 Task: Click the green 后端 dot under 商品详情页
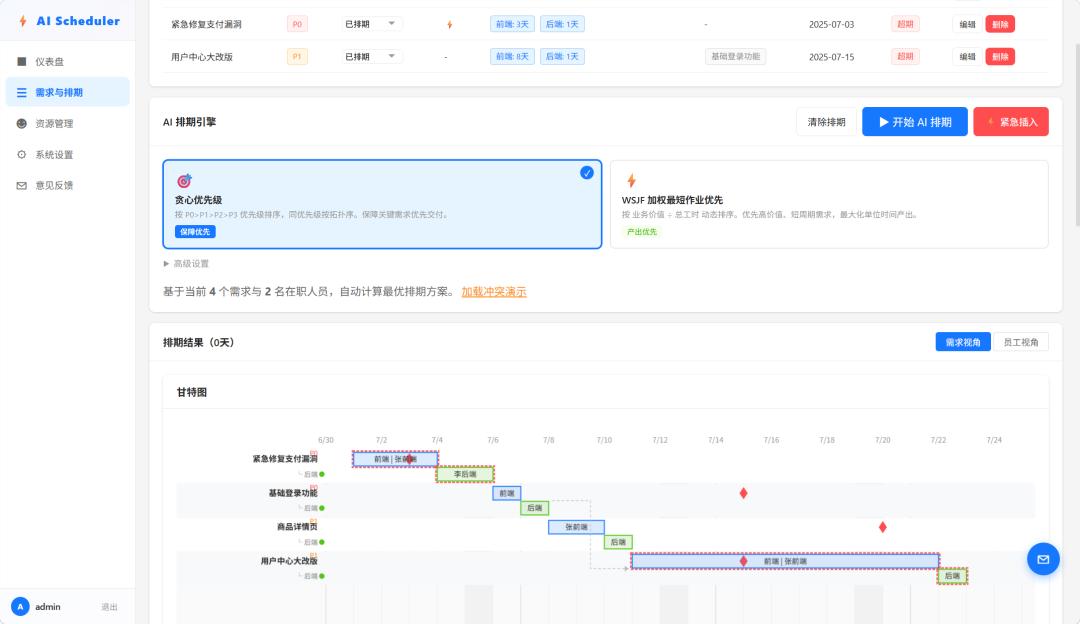(x=322, y=542)
